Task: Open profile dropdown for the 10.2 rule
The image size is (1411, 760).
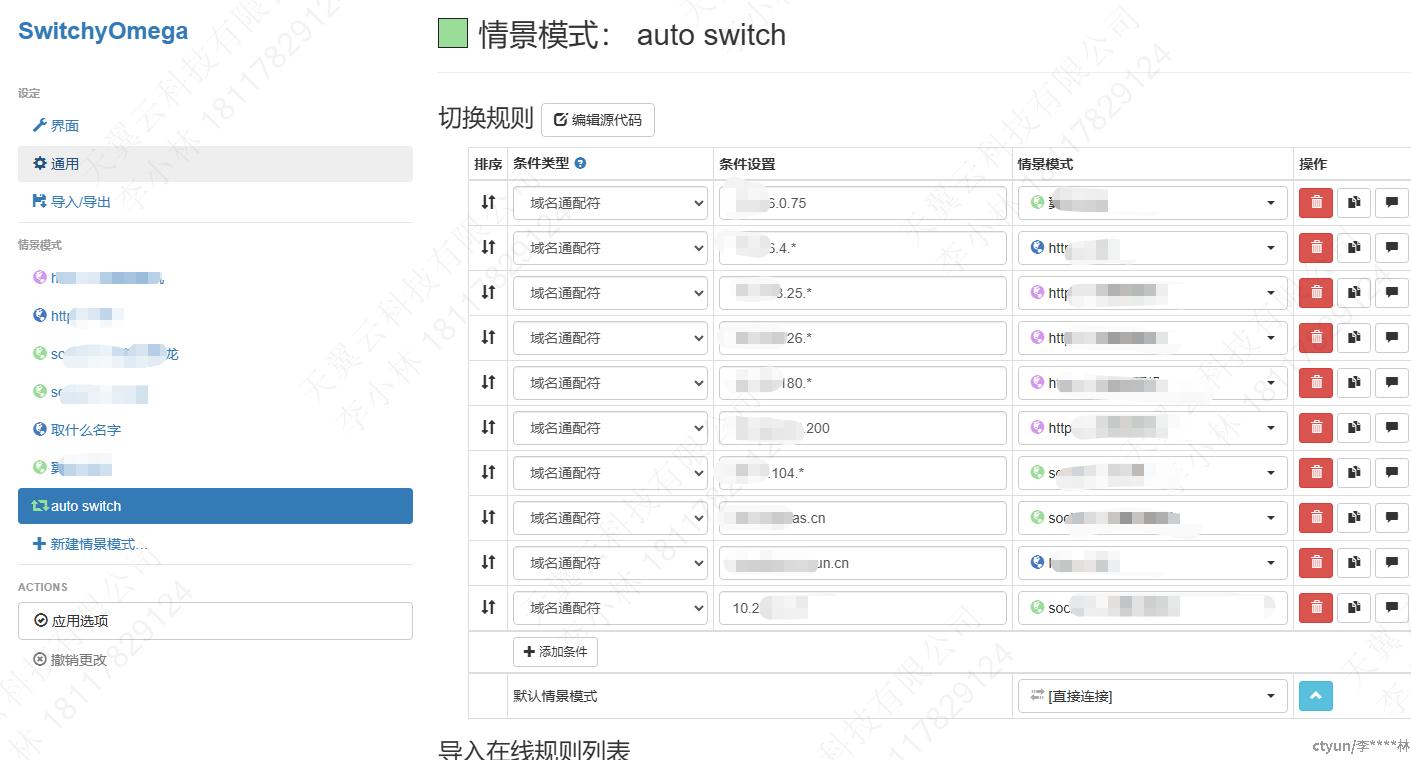Action: [x=1152, y=608]
